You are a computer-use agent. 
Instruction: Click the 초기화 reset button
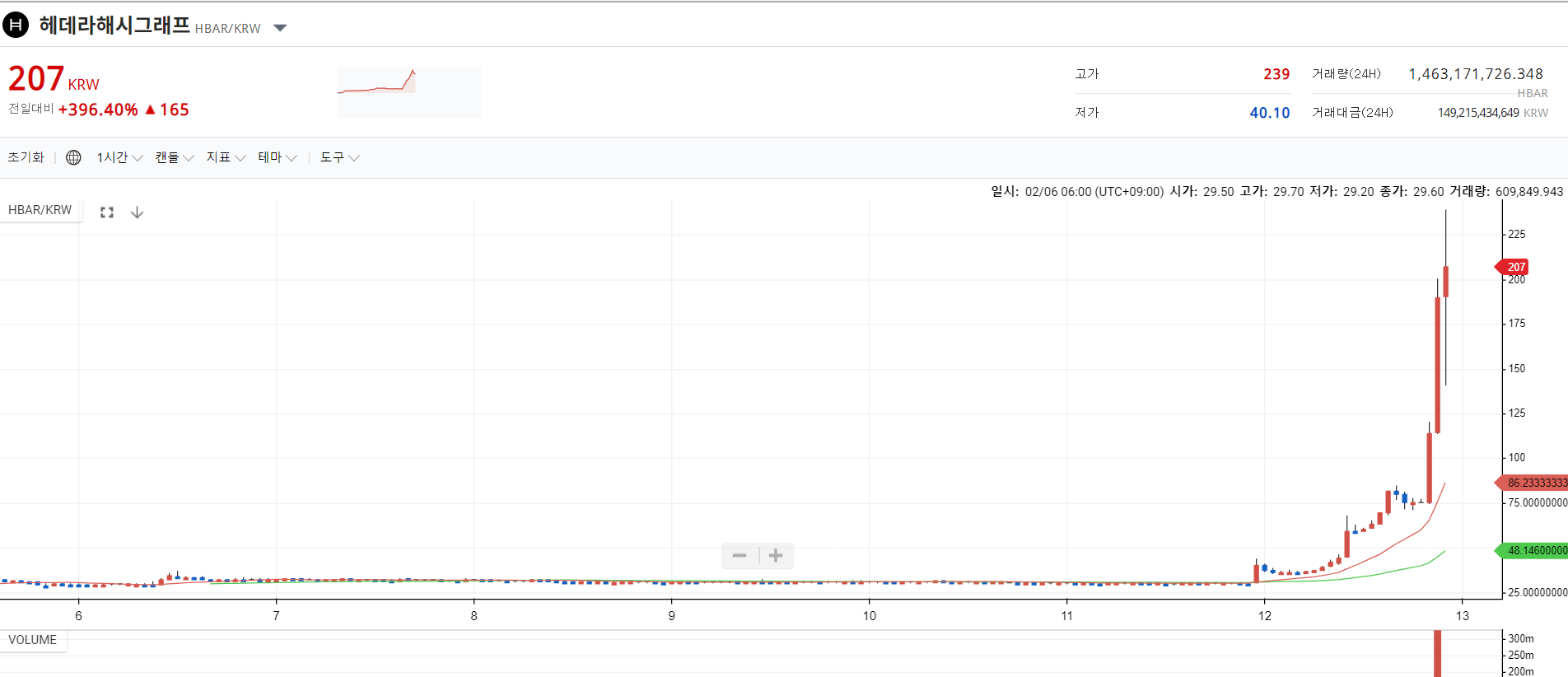click(26, 157)
